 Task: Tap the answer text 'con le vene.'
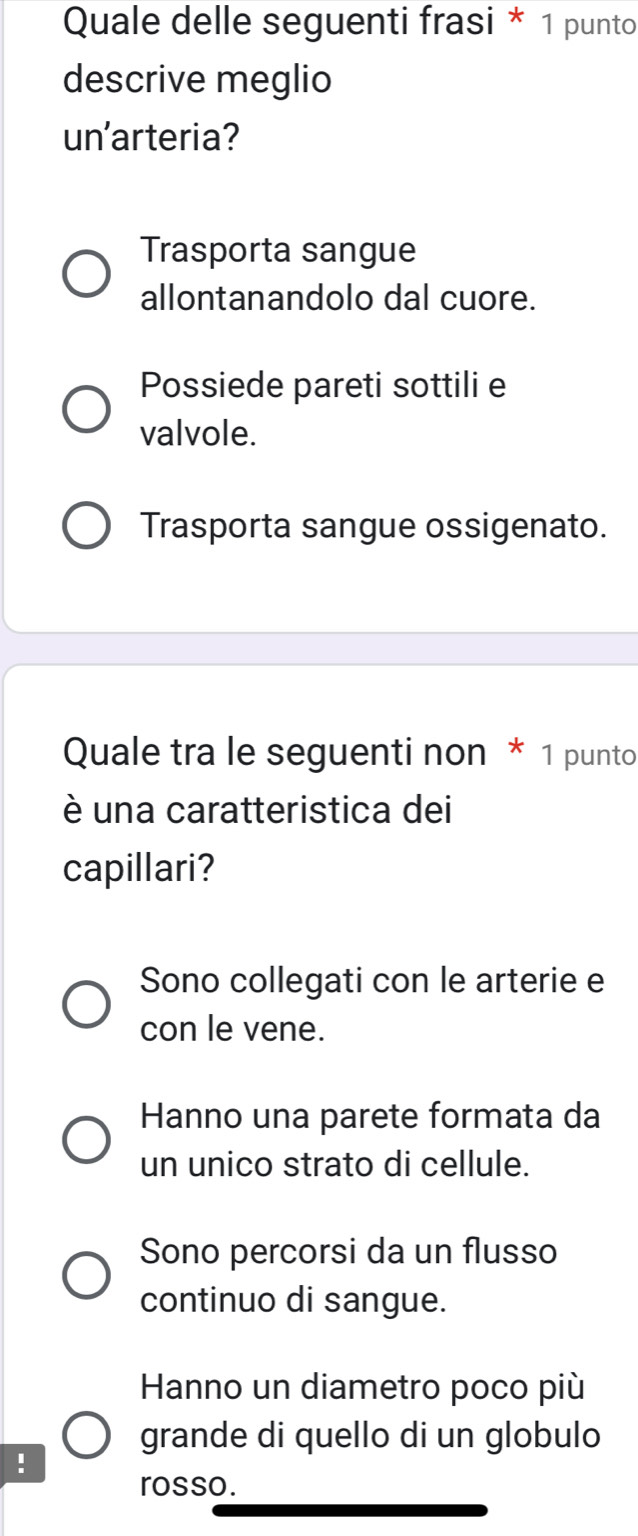(233, 1027)
